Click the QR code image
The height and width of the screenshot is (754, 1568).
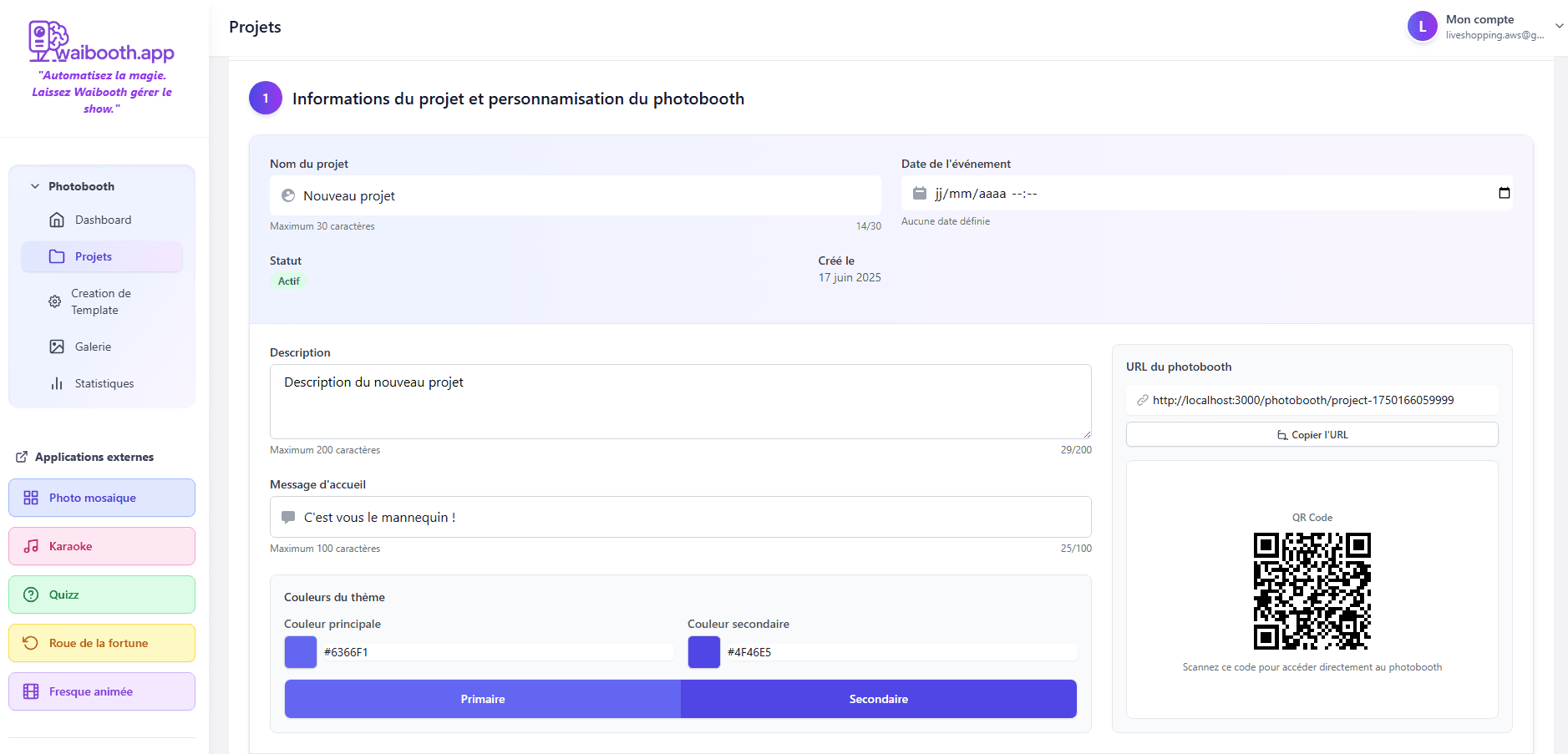click(1312, 591)
